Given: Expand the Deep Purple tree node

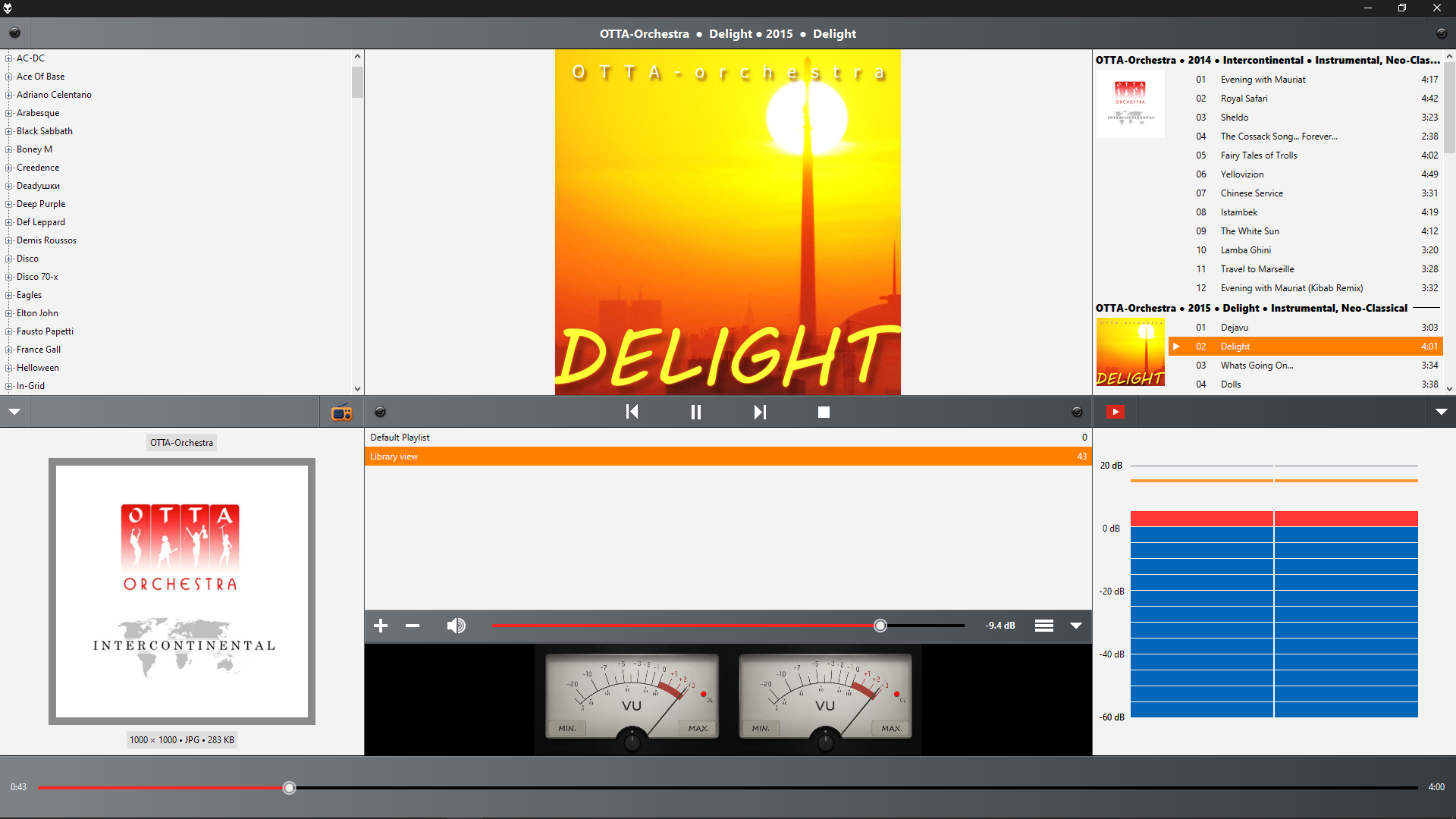Looking at the screenshot, I should click(x=9, y=204).
